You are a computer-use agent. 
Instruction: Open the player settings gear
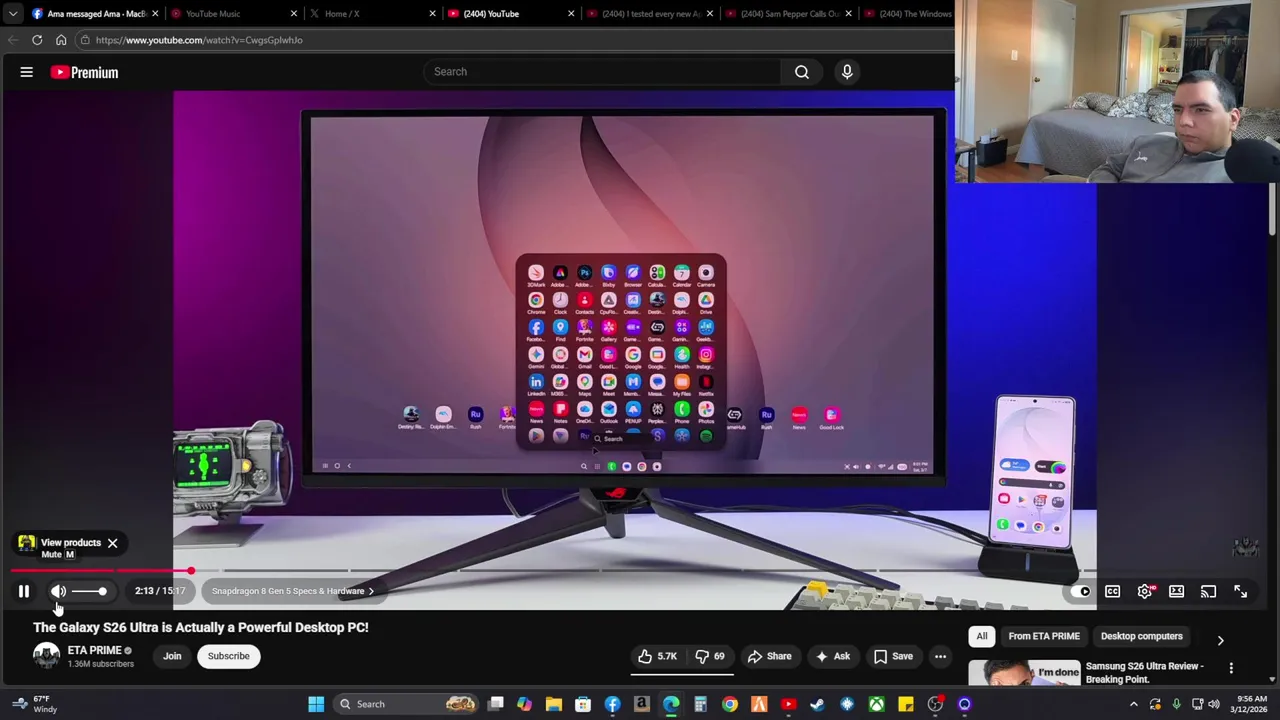(x=1145, y=592)
